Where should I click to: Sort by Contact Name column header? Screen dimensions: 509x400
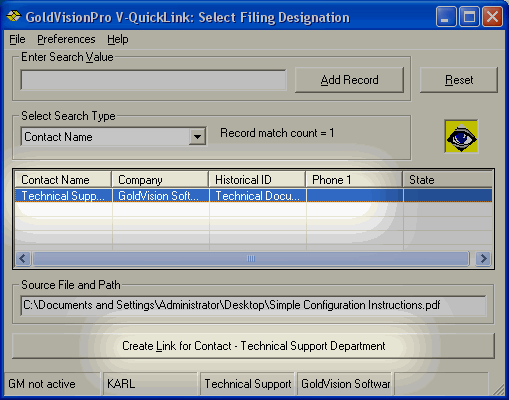tap(63, 180)
